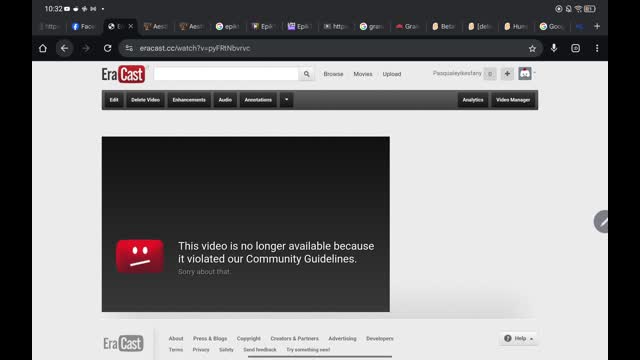
Task: Click the battery indicator in status bar
Action: 590,9
